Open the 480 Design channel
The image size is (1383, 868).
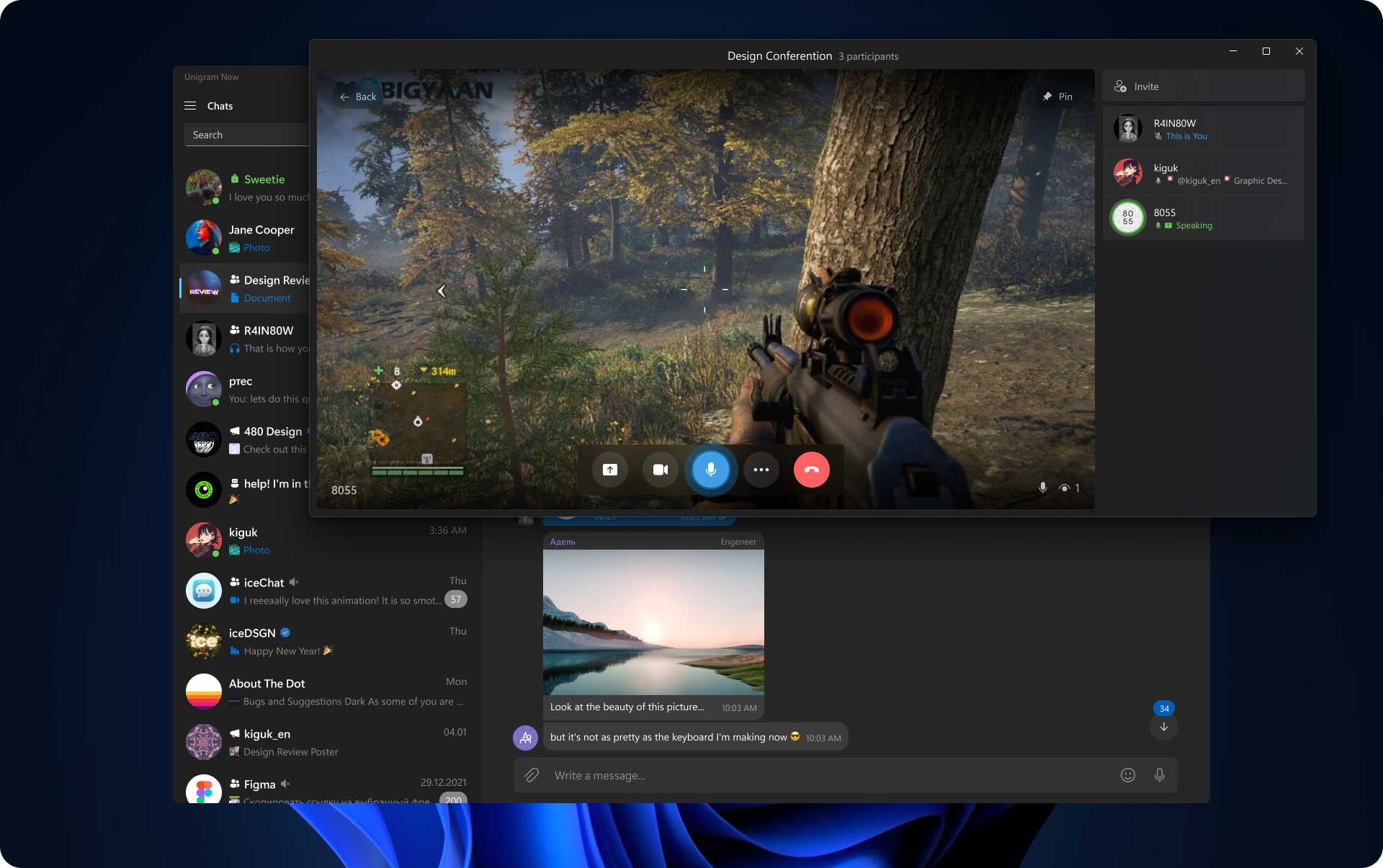245,439
